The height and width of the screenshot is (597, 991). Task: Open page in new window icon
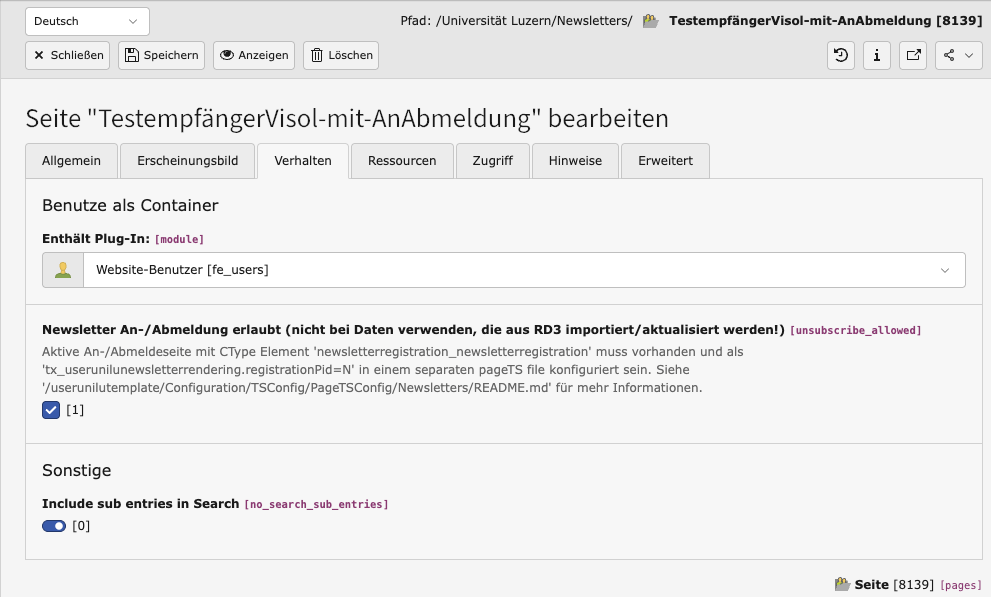click(913, 56)
